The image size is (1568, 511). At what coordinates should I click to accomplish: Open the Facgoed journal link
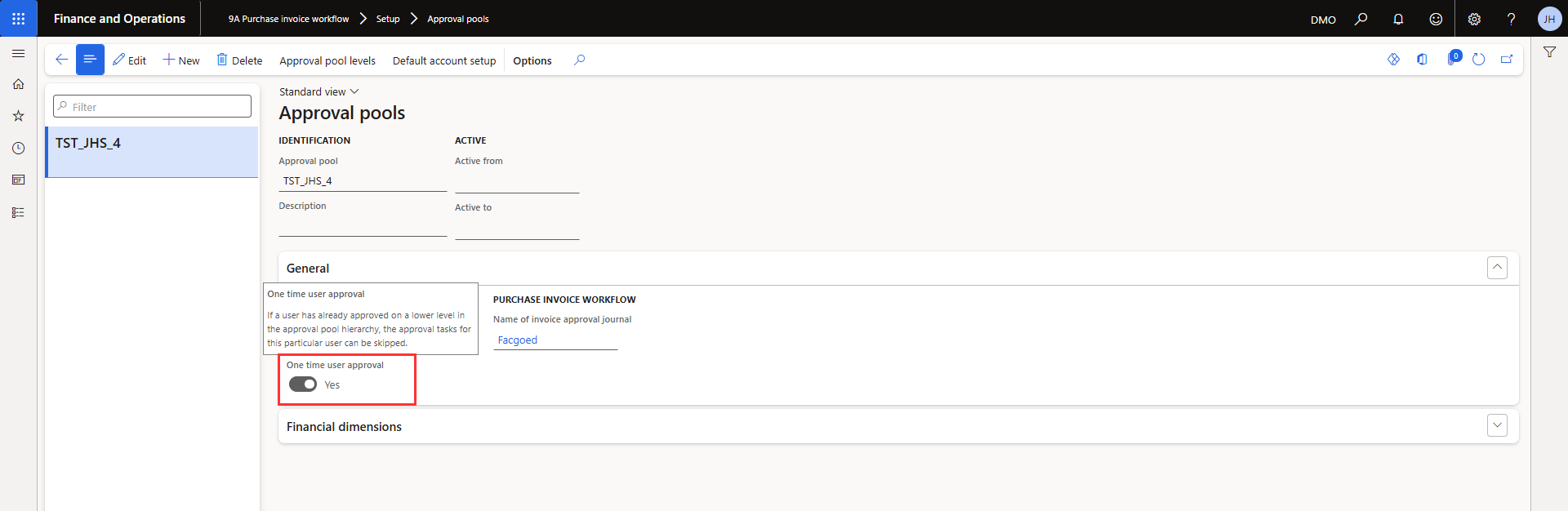coord(518,340)
